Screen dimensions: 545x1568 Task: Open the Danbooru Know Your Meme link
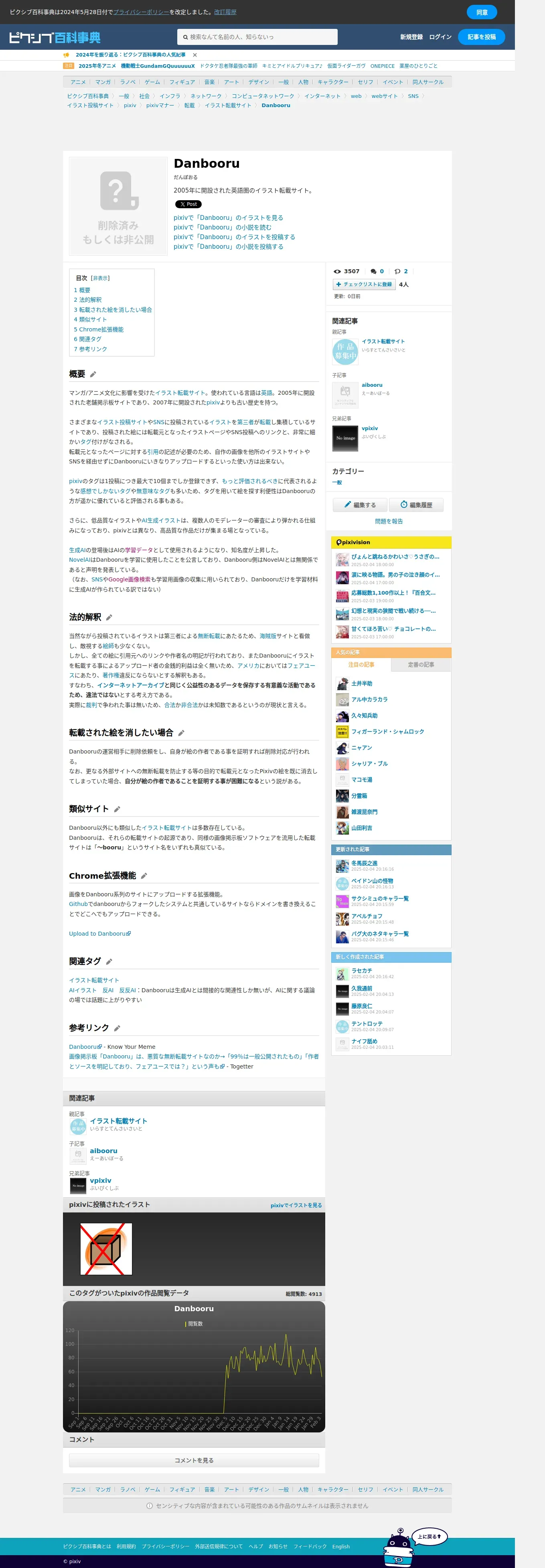pos(85,1047)
